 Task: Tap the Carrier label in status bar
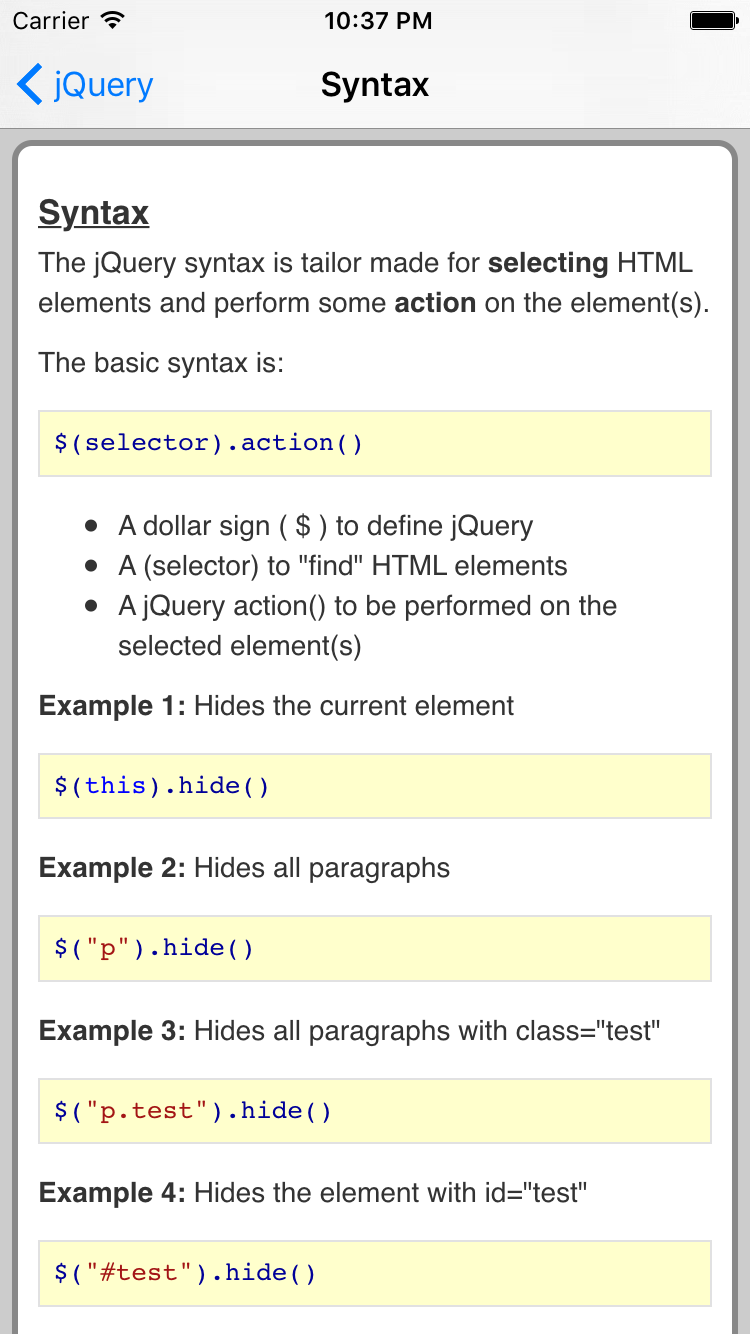(x=50, y=20)
